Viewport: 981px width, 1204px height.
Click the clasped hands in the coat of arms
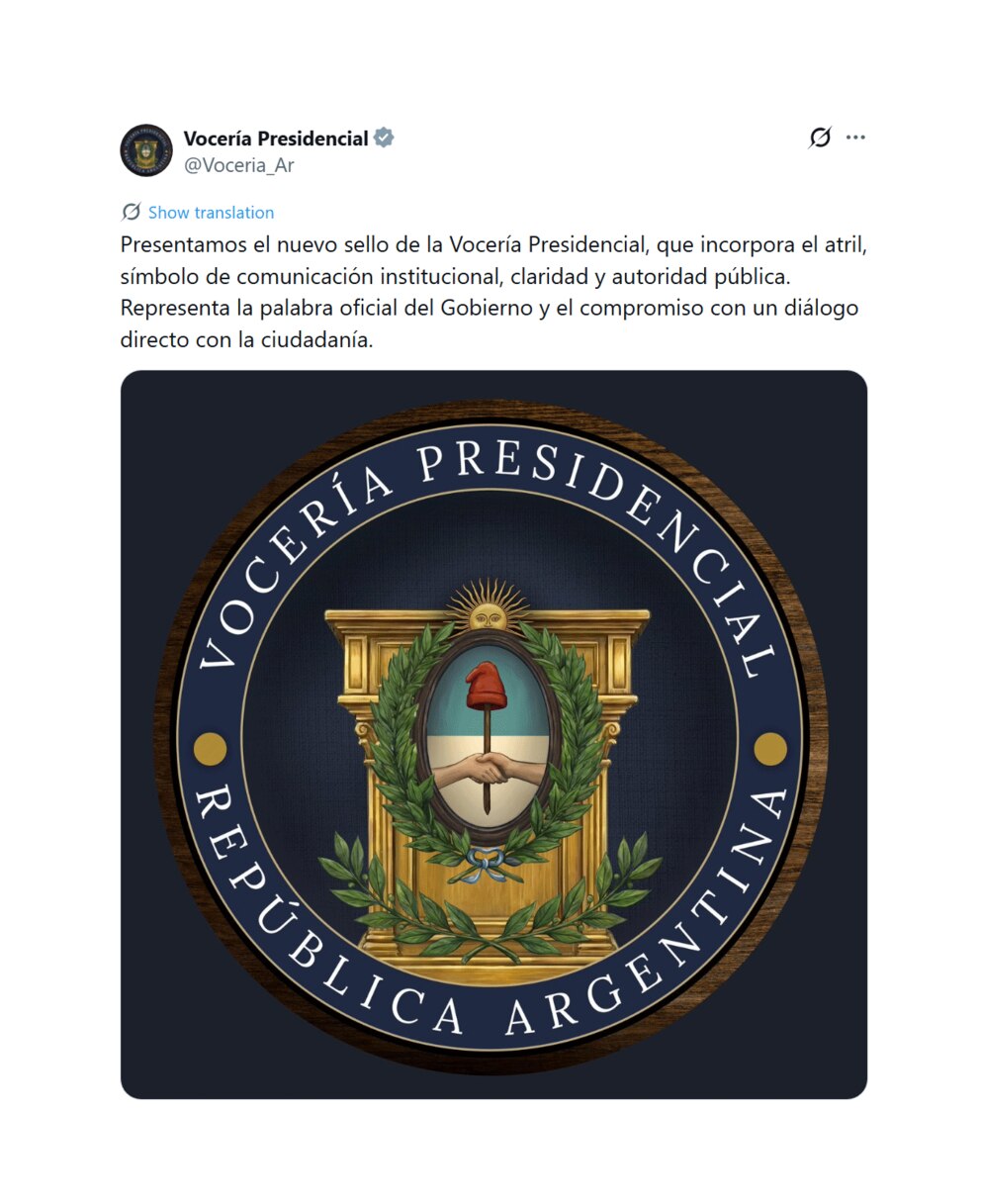click(485, 769)
